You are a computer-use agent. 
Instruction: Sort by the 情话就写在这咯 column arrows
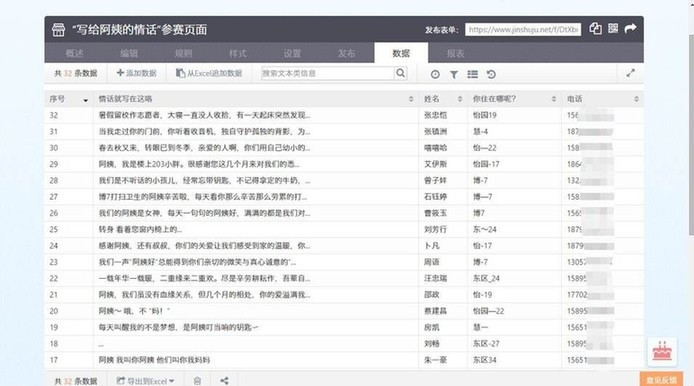411,99
